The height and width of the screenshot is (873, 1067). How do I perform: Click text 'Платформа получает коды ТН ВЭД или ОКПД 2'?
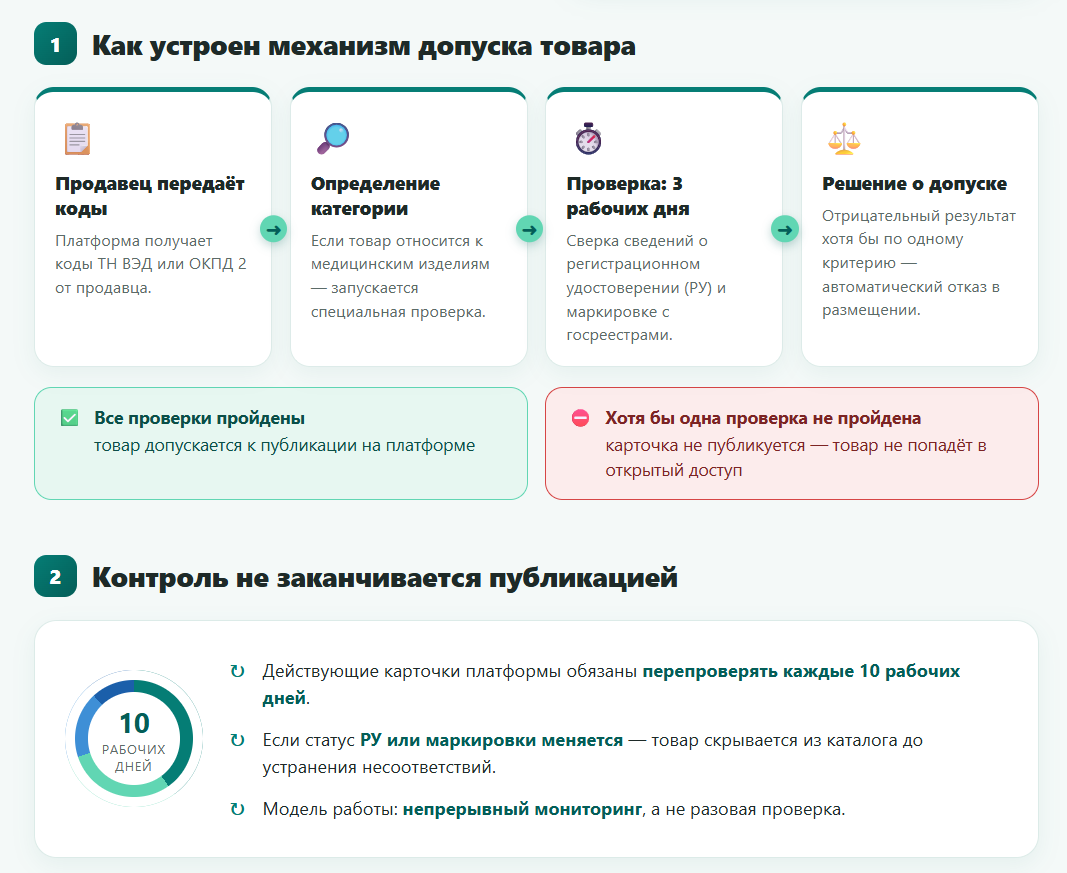tap(150, 252)
